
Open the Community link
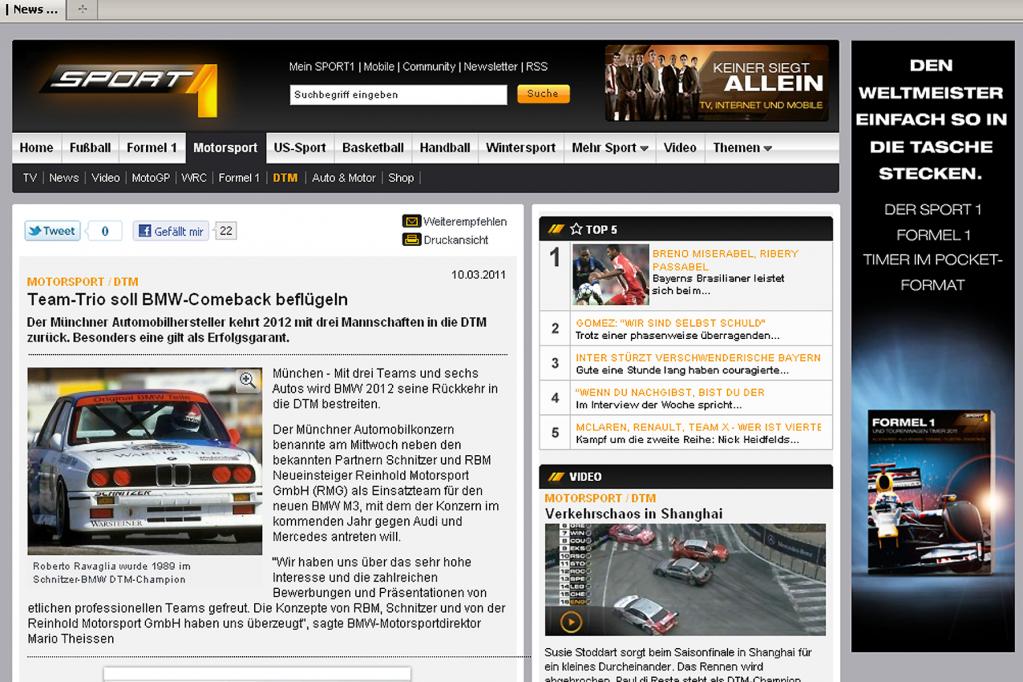pyautogui.click(x=429, y=67)
